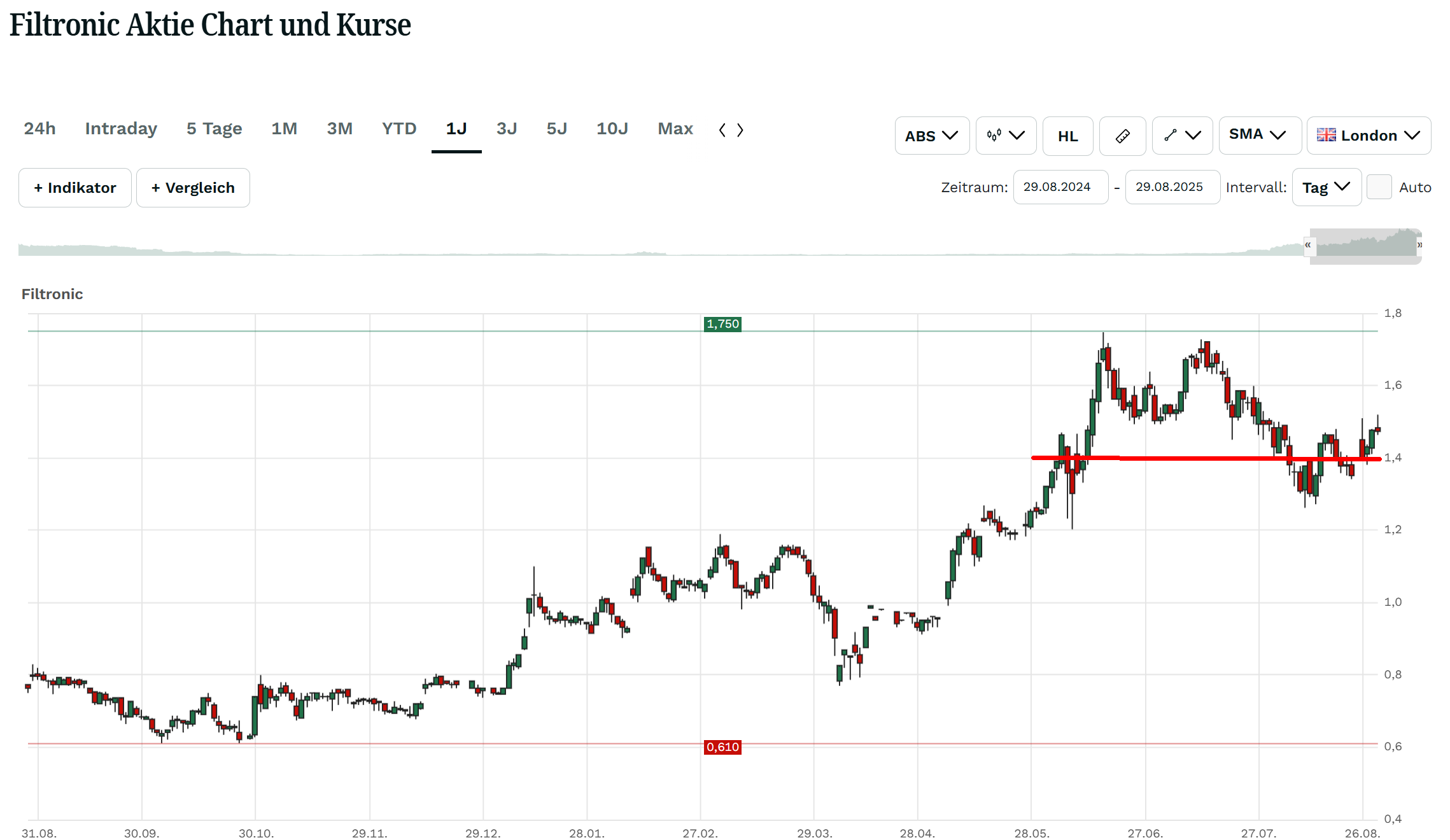Screen dimensions: 1450x840
Task: Select the YTD range tab
Action: click(x=399, y=129)
